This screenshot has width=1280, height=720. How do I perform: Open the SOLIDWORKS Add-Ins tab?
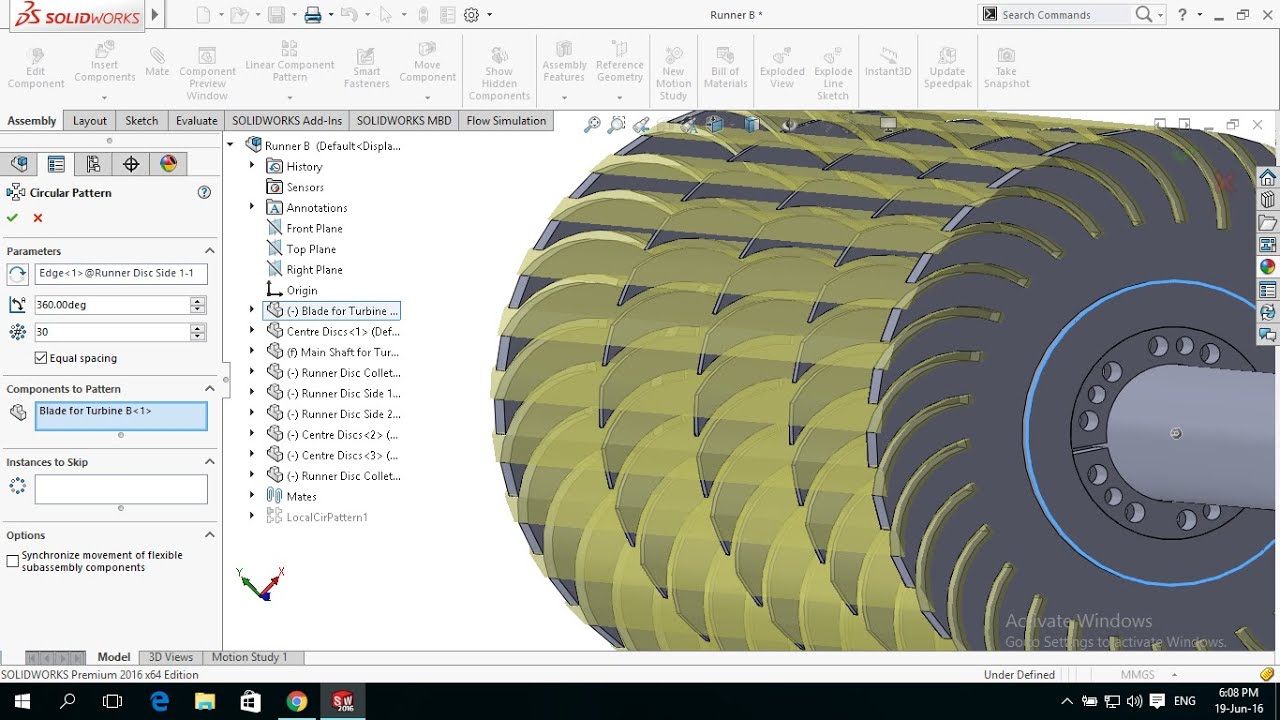[287, 120]
